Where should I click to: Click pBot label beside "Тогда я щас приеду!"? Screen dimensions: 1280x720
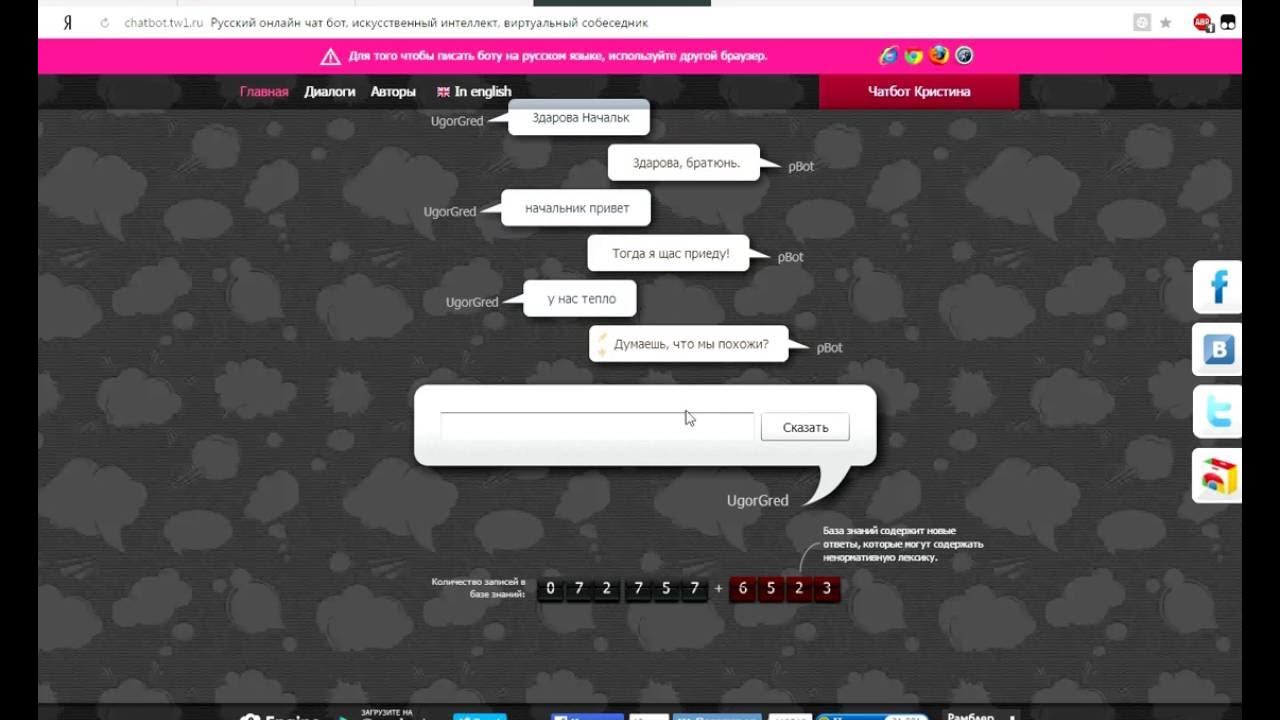click(791, 257)
